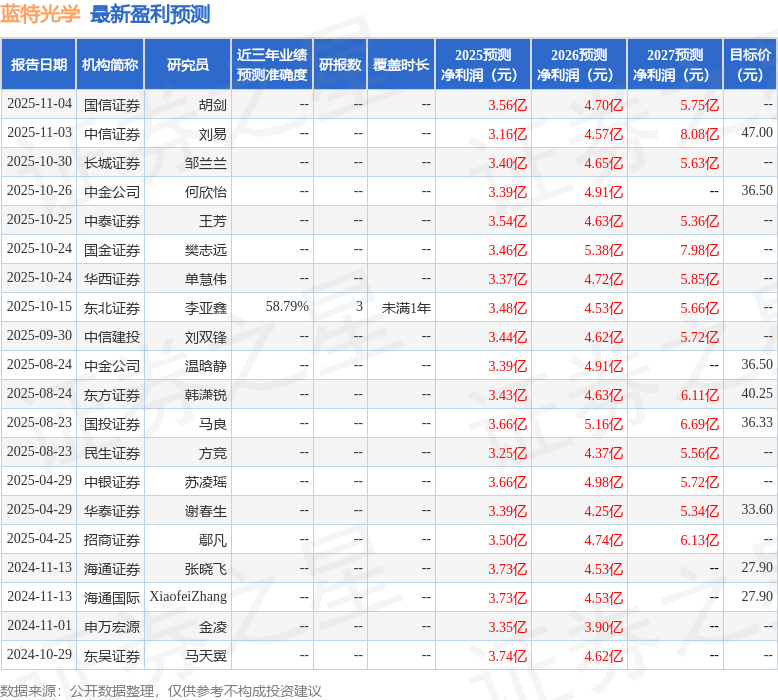Click the 6.69亿 2027 forecast value
Image resolution: width=778 pixels, height=700 pixels.
700,424
